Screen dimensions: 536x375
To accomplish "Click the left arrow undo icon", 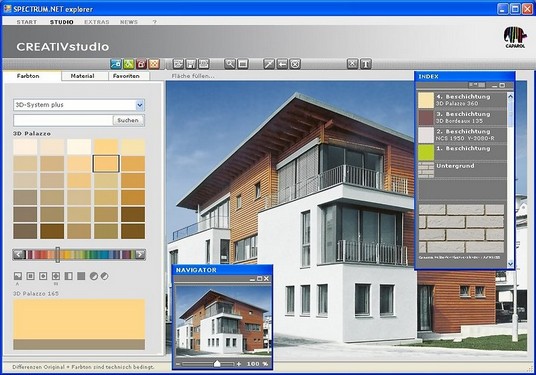I will [282, 64].
